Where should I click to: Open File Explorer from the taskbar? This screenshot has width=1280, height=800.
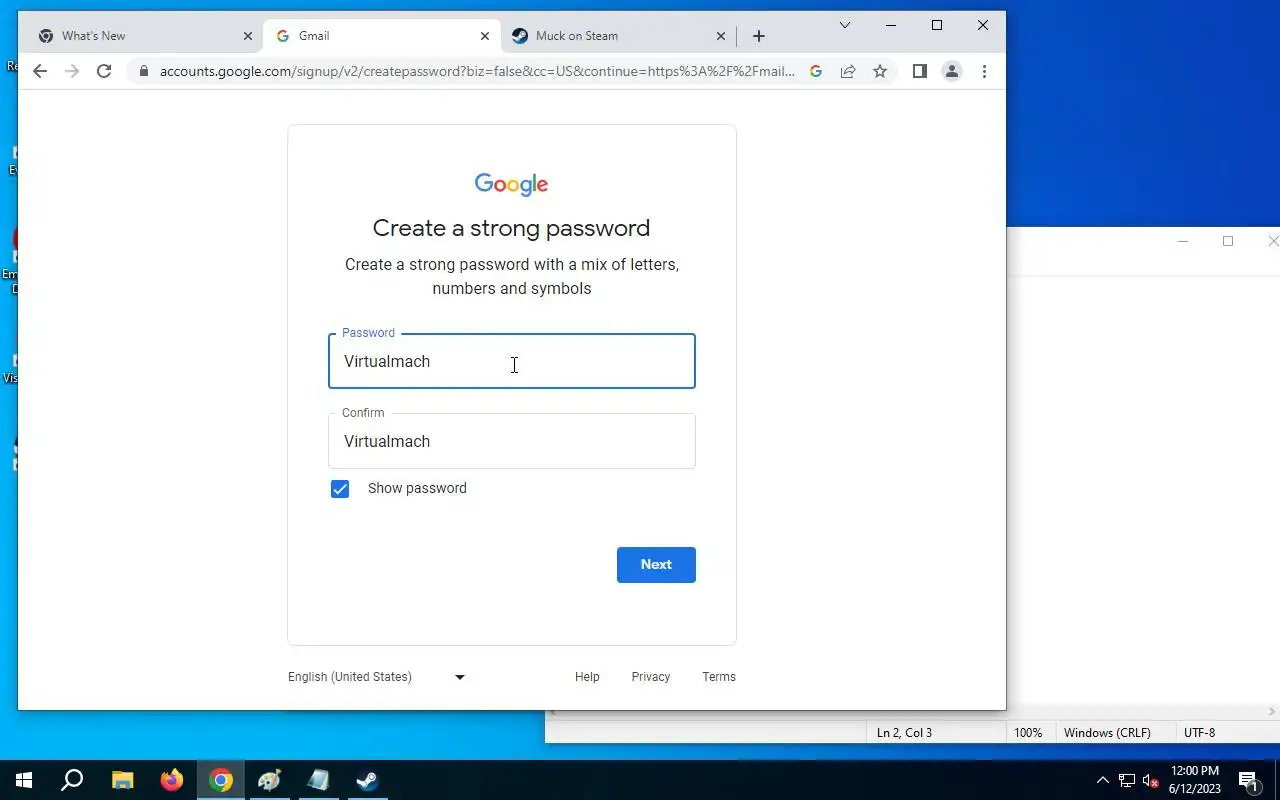click(x=122, y=780)
